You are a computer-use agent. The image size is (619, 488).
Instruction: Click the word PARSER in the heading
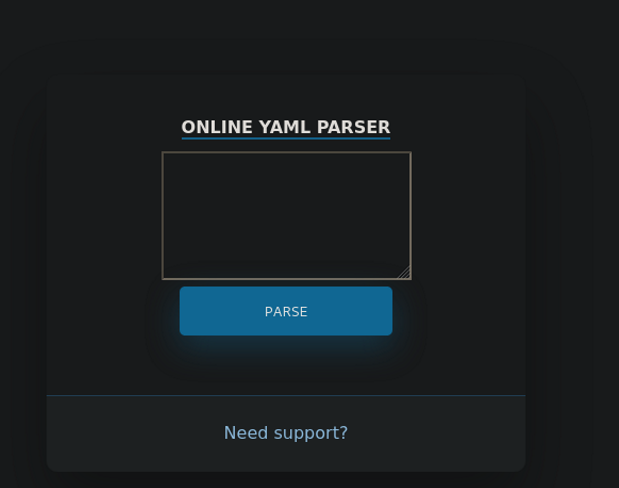coord(353,127)
